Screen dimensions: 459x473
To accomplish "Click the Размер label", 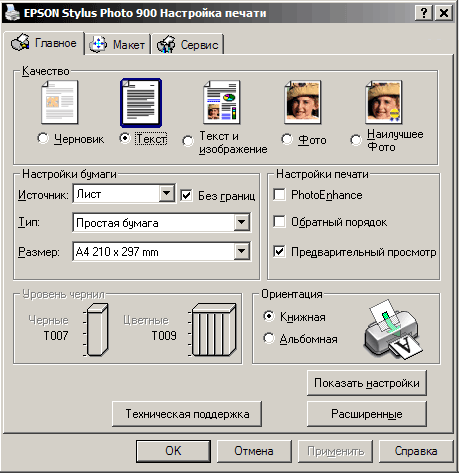I will point(39,252).
